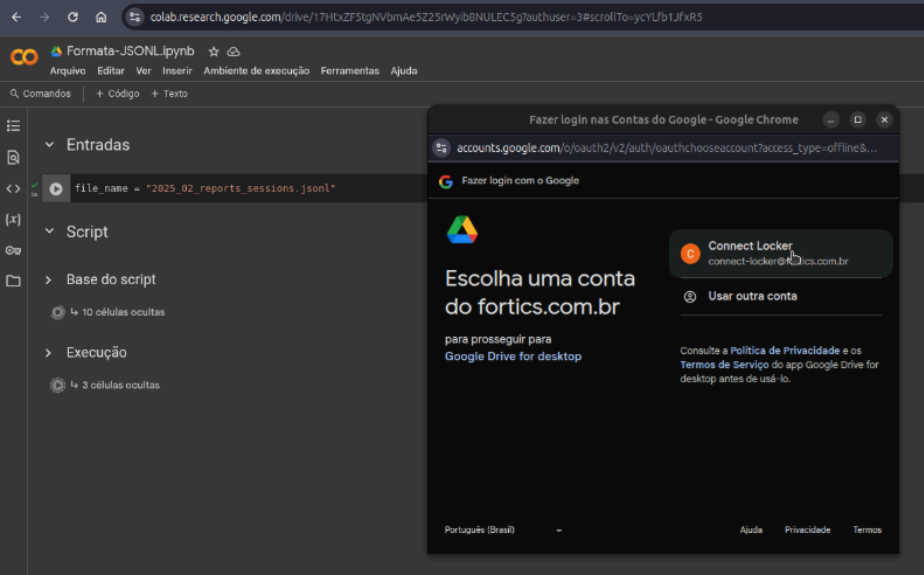Image resolution: width=924 pixels, height=575 pixels.
Task: Open the Ajuda menu in Colab
Action: [404, 71]
